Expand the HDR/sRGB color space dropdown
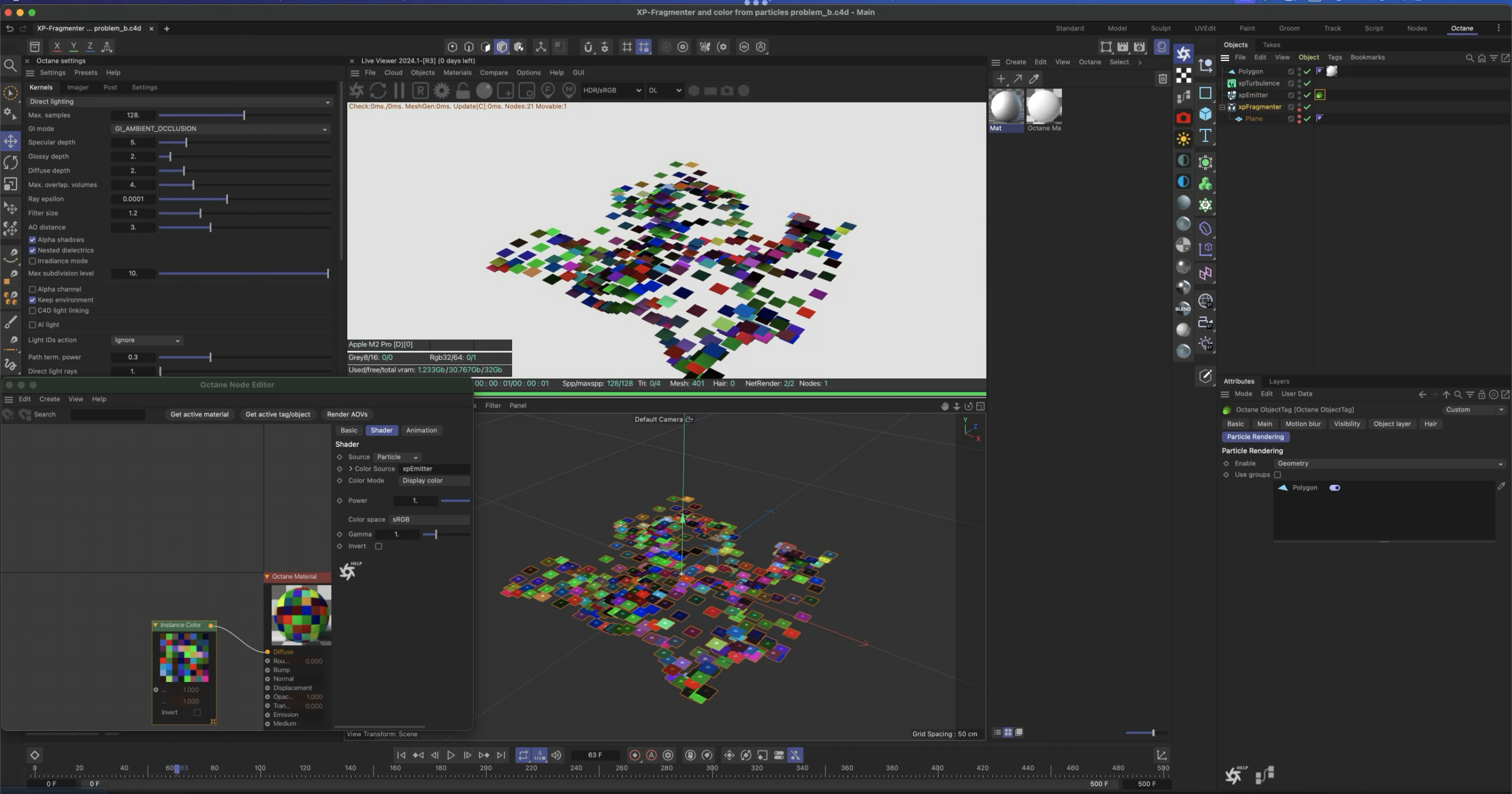 point(611,90)
